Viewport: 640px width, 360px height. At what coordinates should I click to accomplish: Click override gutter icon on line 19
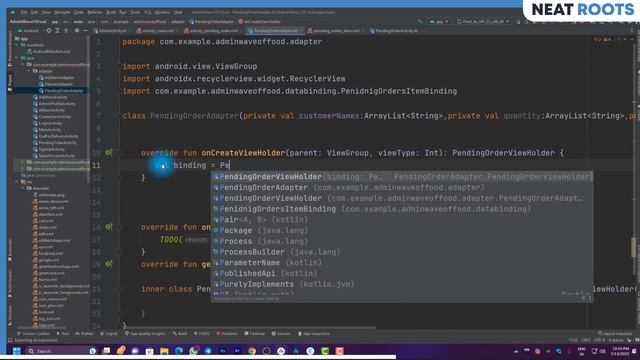108,264
